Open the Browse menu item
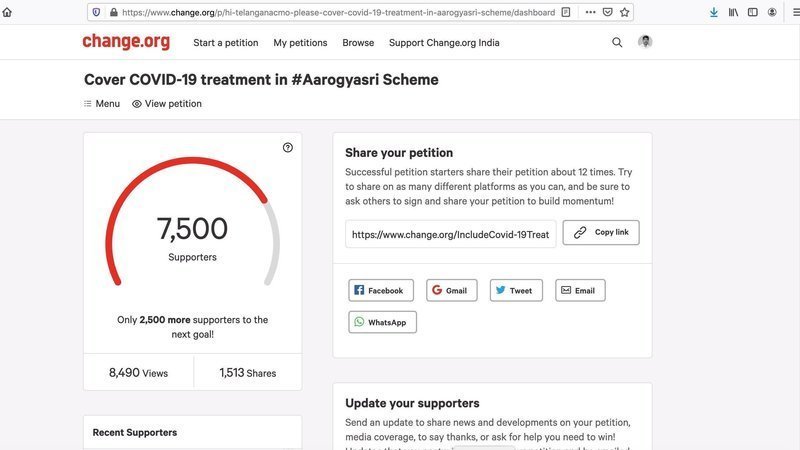800x450 pixels. [x=358, y=43]
